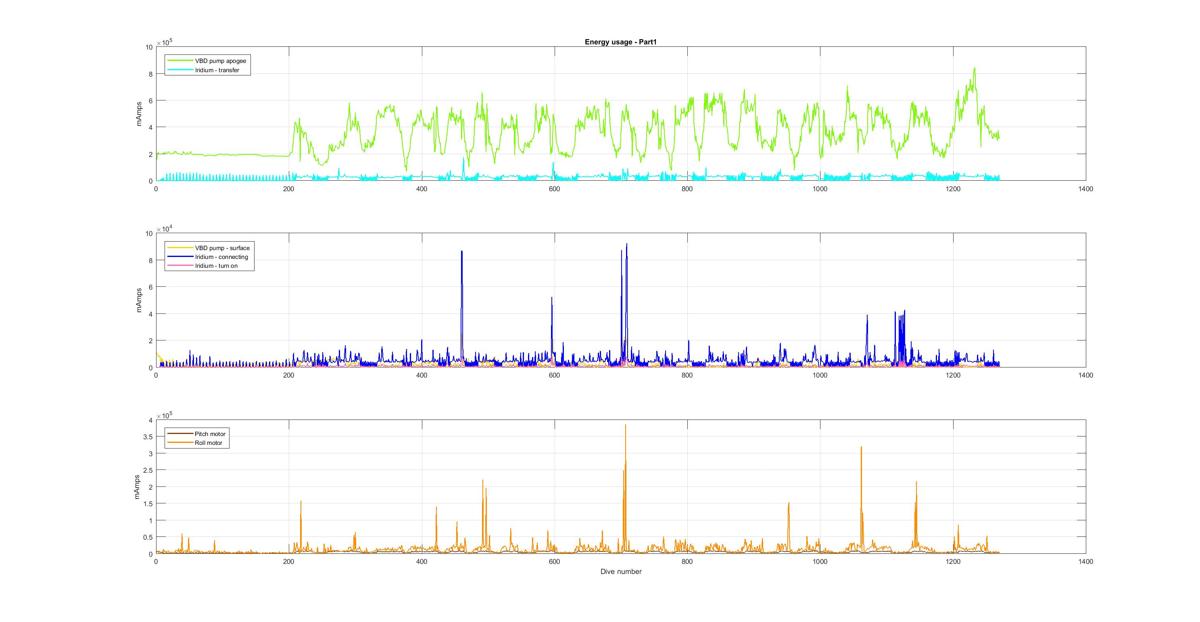The width and height of the screenshot is (1200, 622).
Task: Click the '3.5' tick on bottom plot's y-axis
Action: pyautogui.click(x=146, y=436)
